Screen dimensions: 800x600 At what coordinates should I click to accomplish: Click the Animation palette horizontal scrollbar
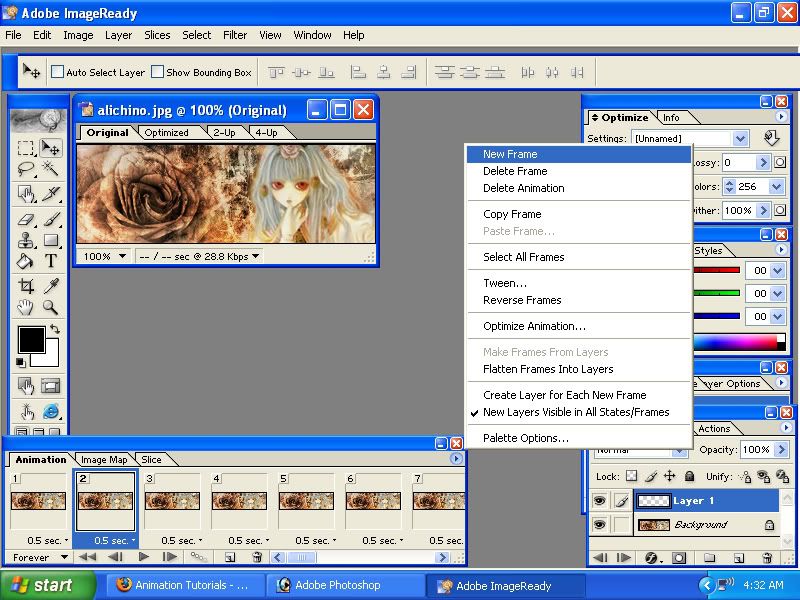pyautogui.click(x=360, y=558)
